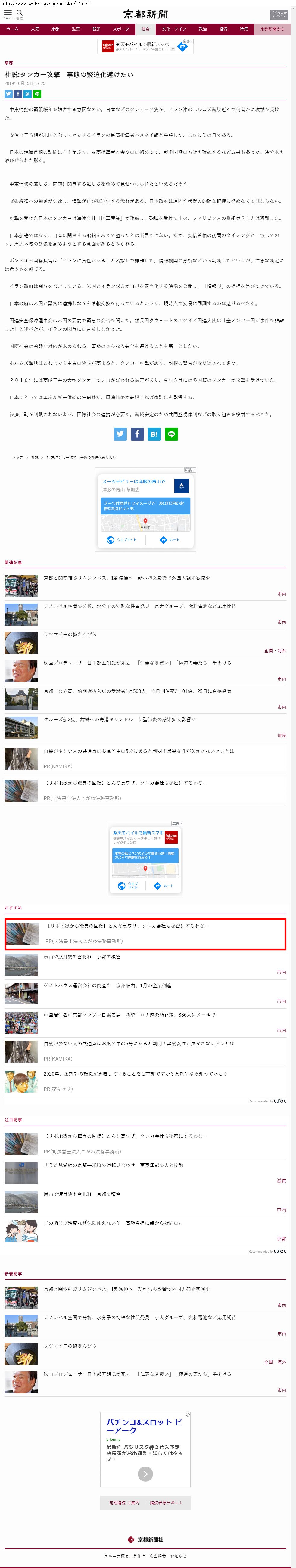The width and height of the screenshot is (296, 1568).
Task: Select the 観光 navigation tab
Action: pyautogui.click(x=96, y=29)
